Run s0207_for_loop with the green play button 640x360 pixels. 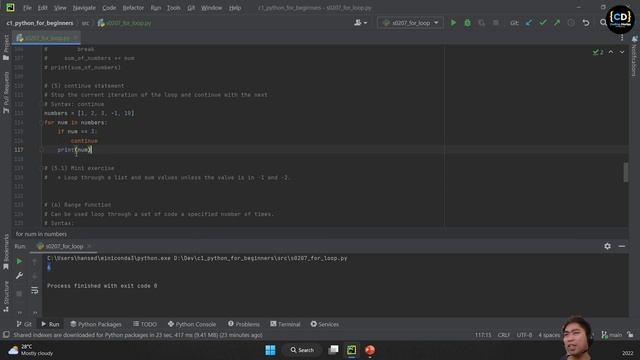453,23
